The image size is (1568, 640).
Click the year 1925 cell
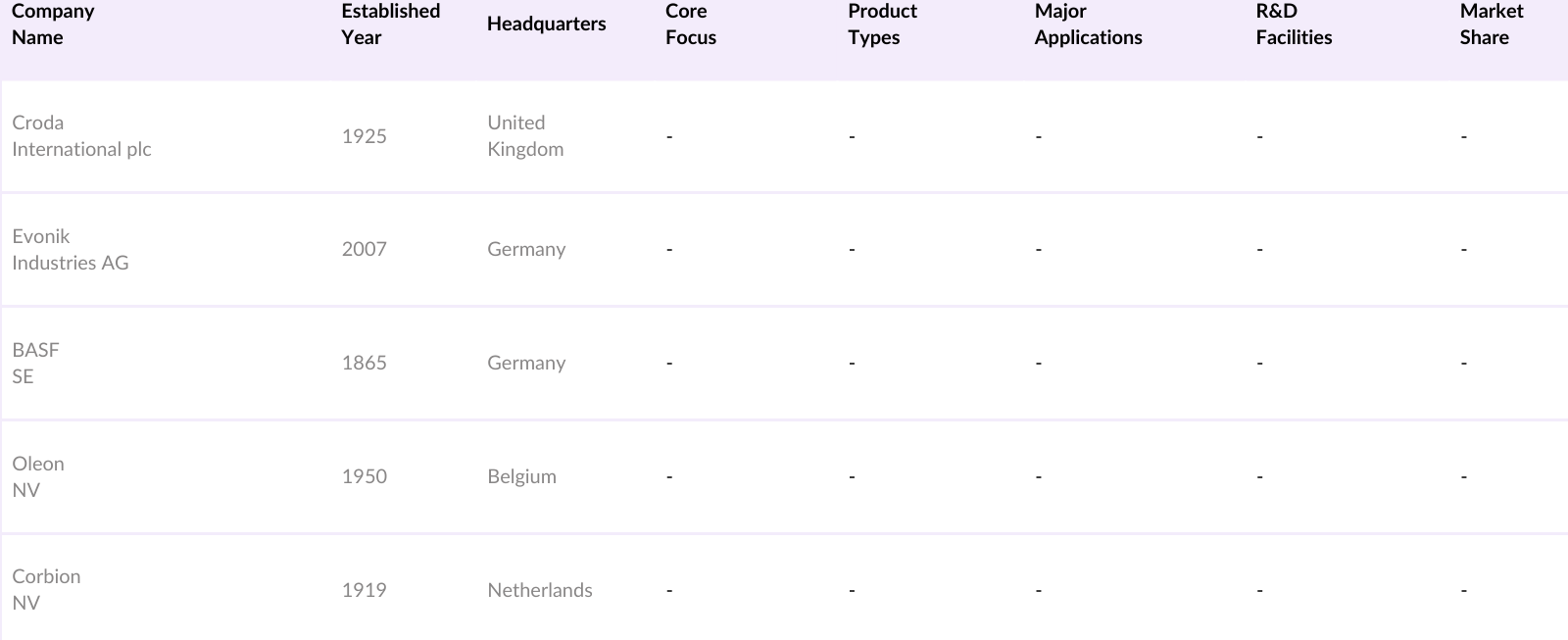click(364, 136)
